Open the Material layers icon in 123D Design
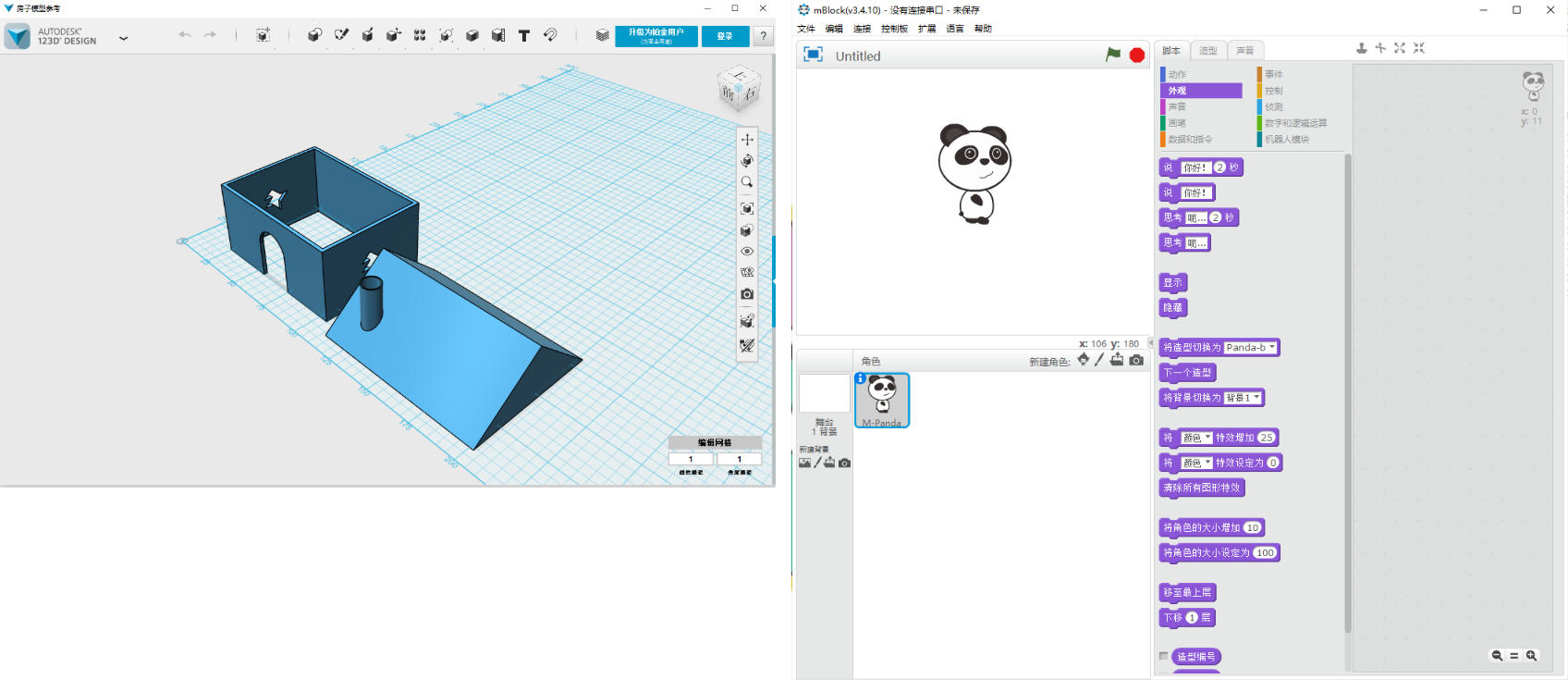1568x680 pixels. pyautogui.click(x=603, y=35)
